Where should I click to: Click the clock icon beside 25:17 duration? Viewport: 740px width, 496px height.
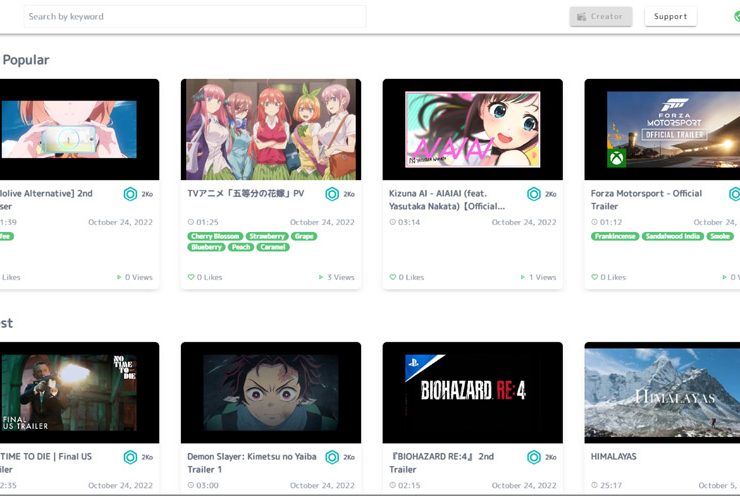pos(595,485)
